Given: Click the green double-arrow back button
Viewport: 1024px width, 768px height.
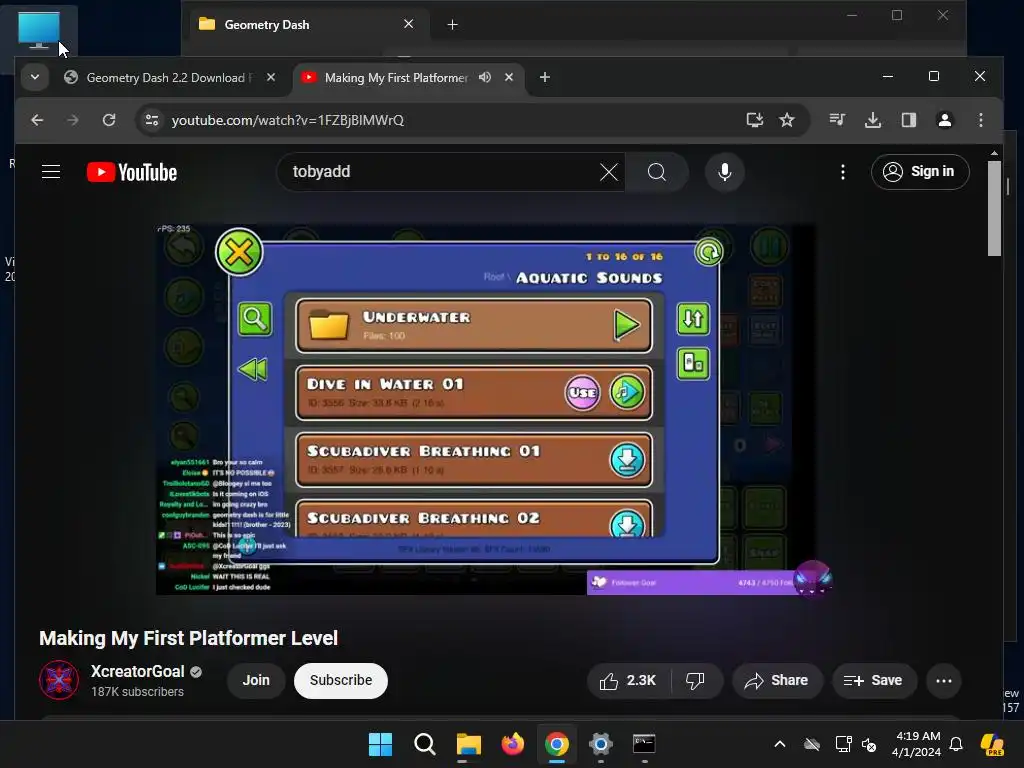Looking at the screenshot, I should pyautogui.click(x=253, y=370).
